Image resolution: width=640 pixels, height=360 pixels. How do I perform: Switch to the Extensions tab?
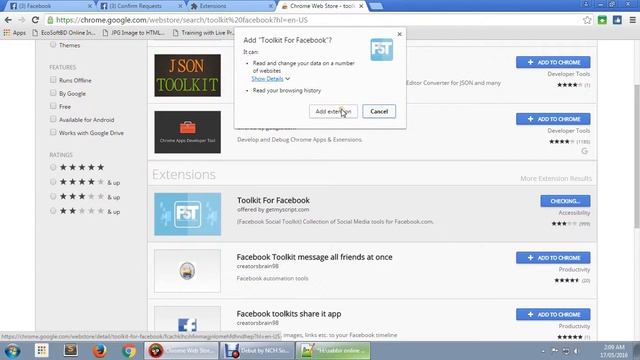pyautogui.click(x=231, y=6)
